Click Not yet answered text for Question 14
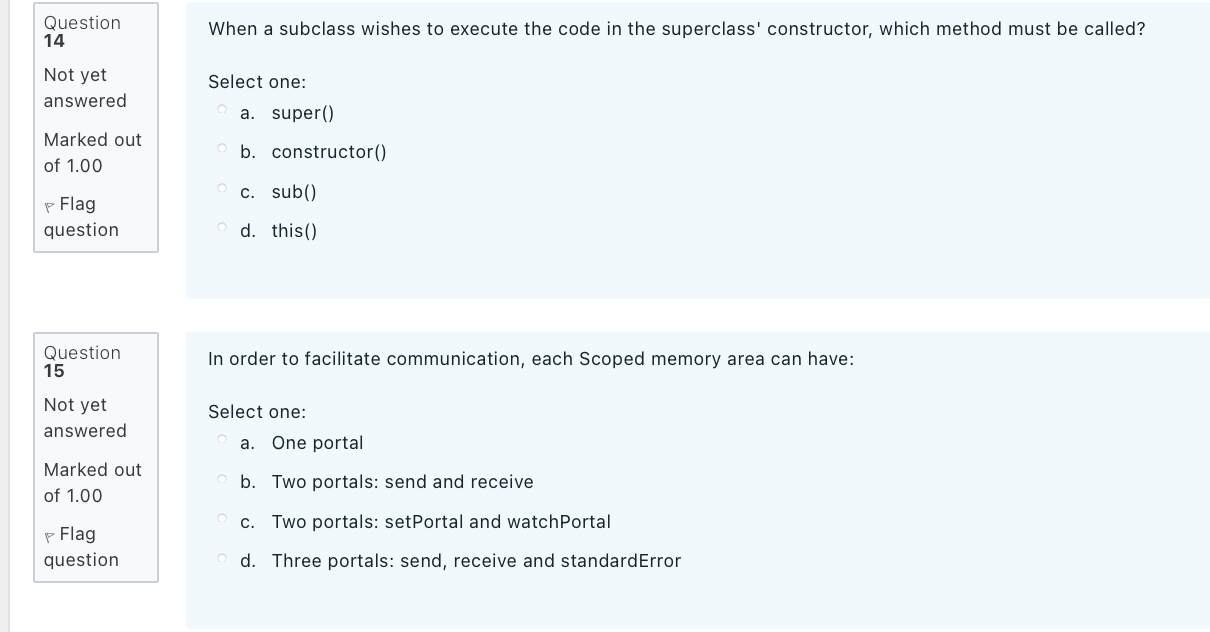 [x=85, y=88]
